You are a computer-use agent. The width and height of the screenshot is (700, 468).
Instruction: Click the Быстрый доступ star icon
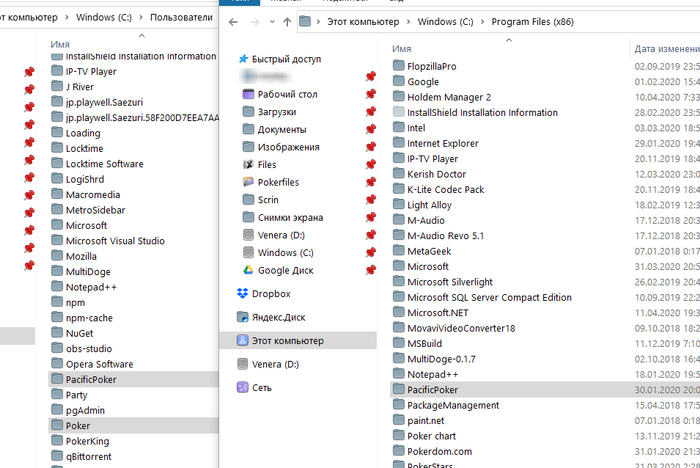243,59
